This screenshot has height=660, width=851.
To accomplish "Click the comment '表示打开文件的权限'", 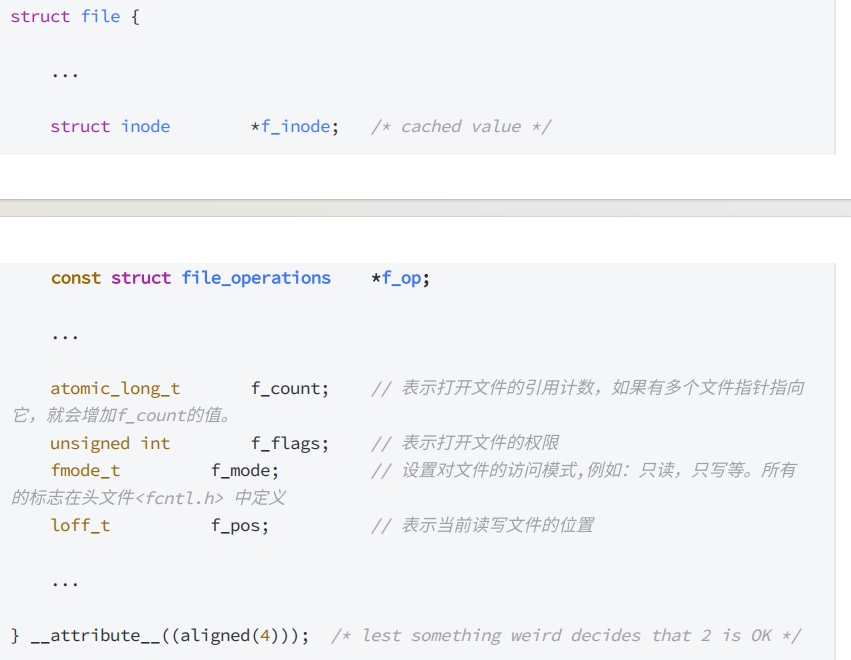I will click(465, 443).
